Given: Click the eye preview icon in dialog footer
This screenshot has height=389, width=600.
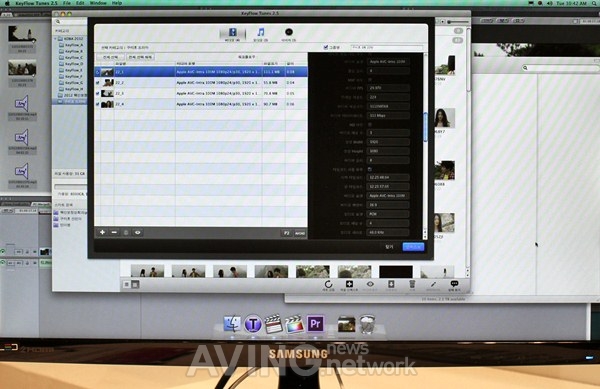Looking at the screenshot, I should pos(137,232).
